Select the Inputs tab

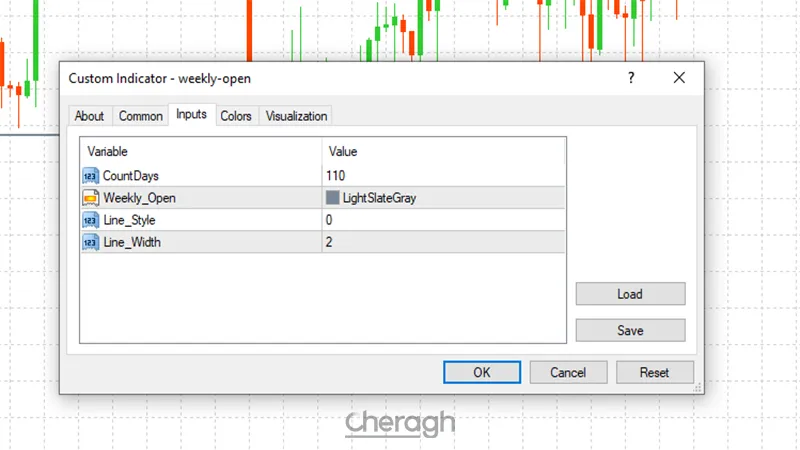point(191,115)
